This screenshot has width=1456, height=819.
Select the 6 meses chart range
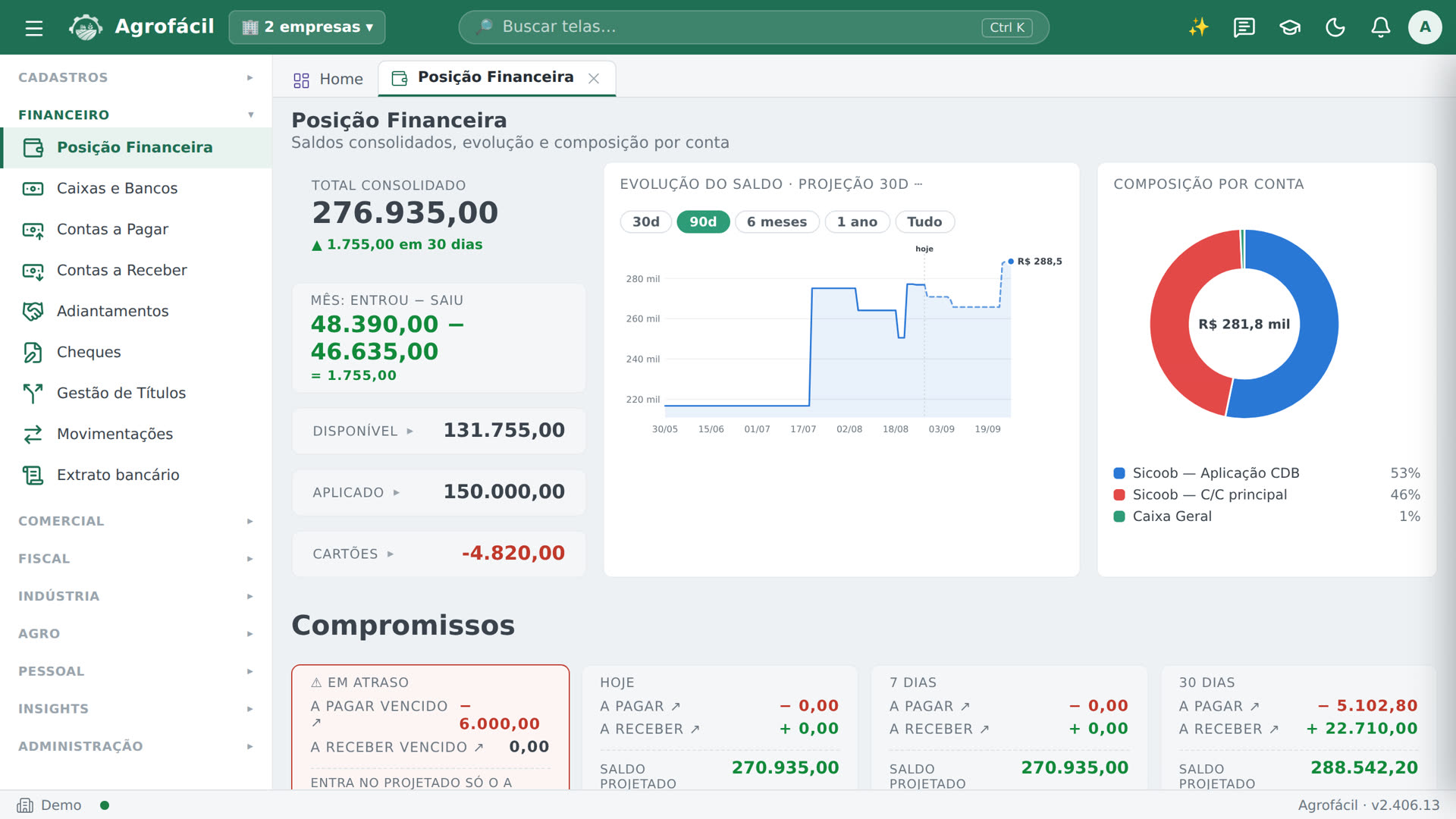777,221
